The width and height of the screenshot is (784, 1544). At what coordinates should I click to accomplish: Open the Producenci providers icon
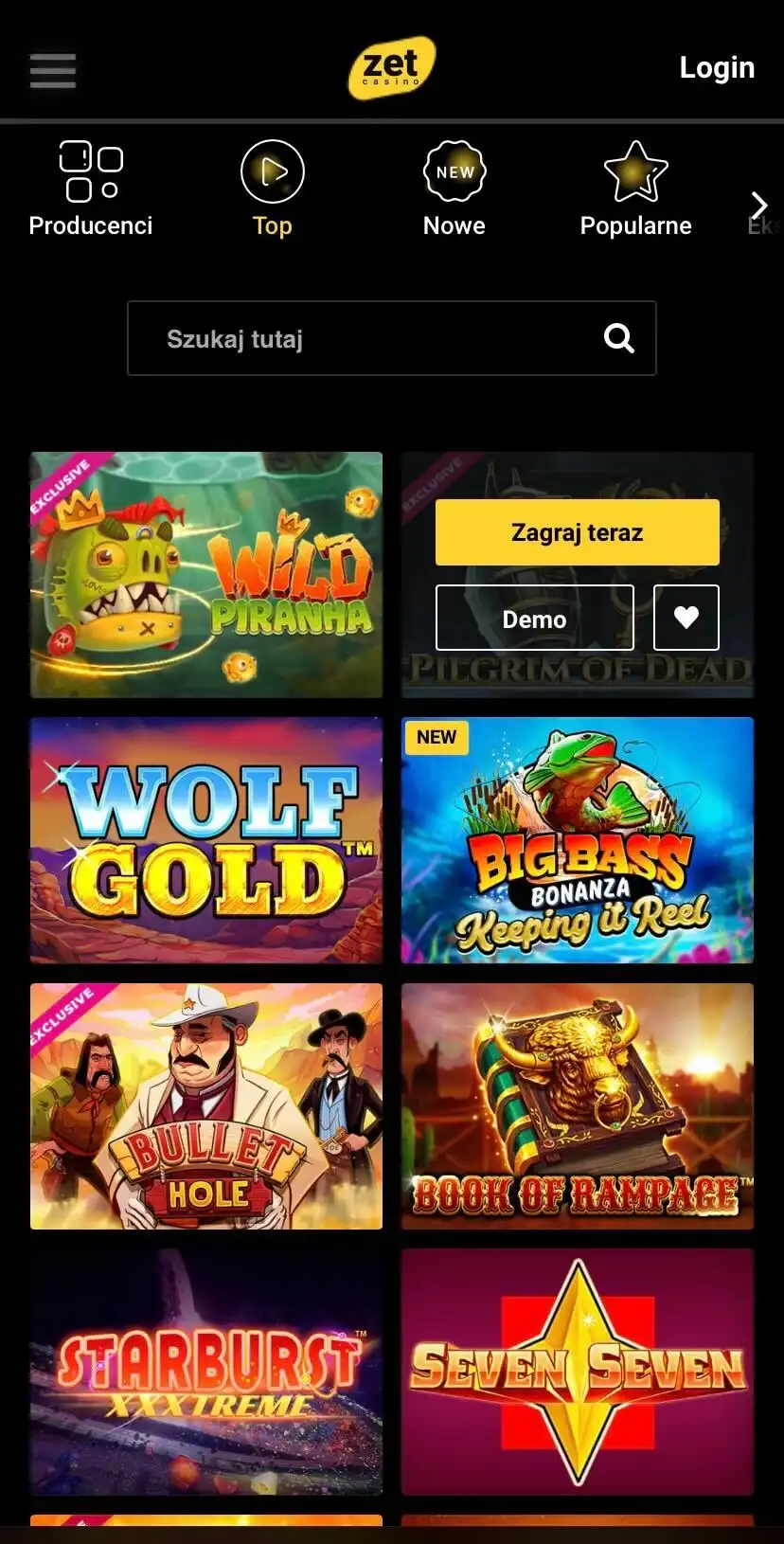(91, 171)
